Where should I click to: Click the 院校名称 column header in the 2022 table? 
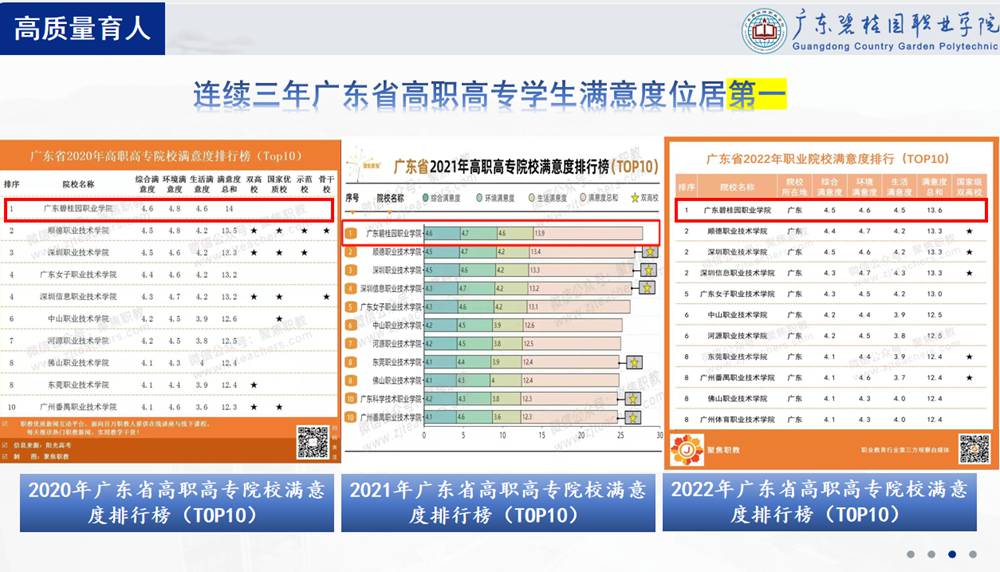point(737,187)
